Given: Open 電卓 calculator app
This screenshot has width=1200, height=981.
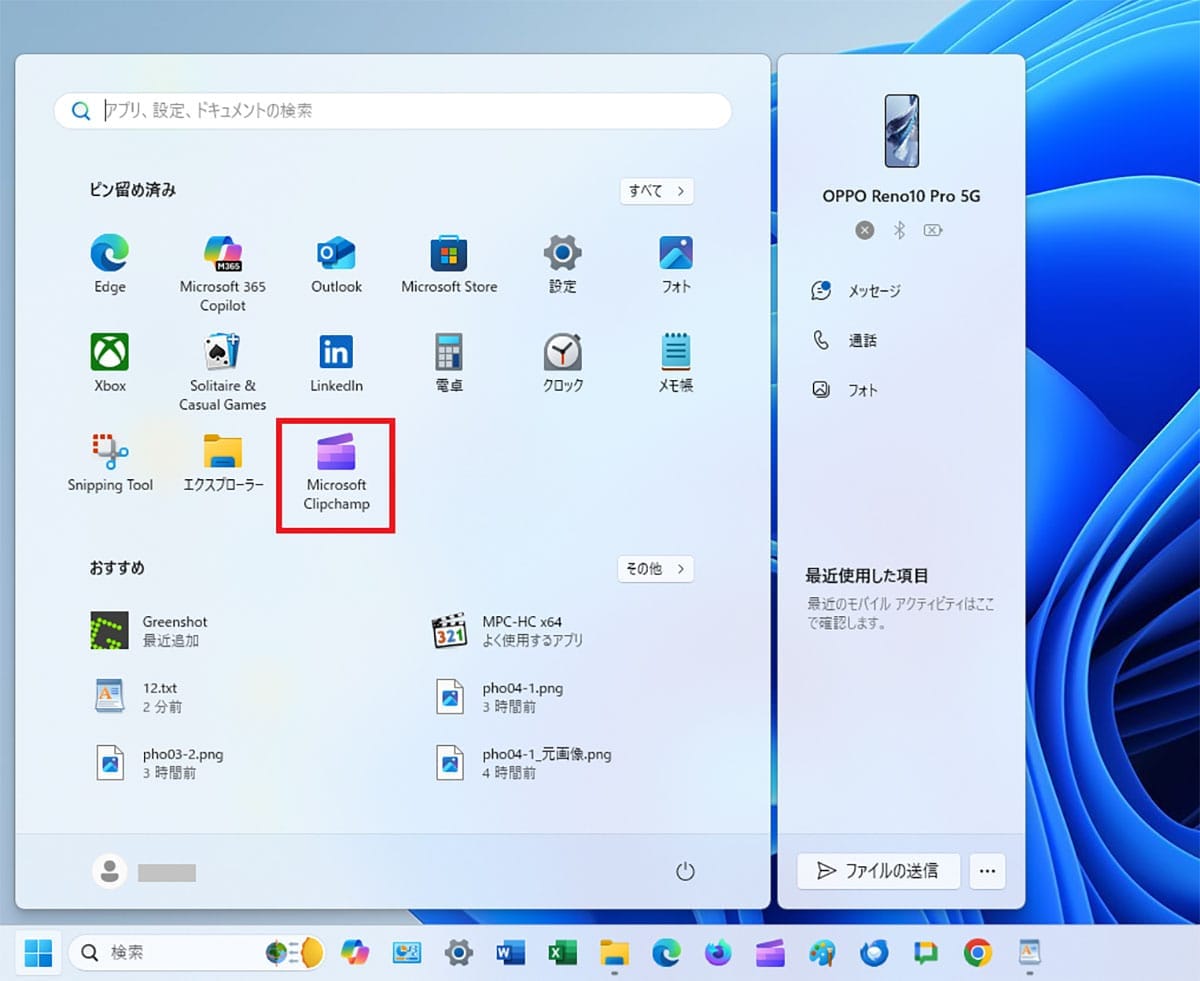Looking at the screenshot, I should 449,364.
